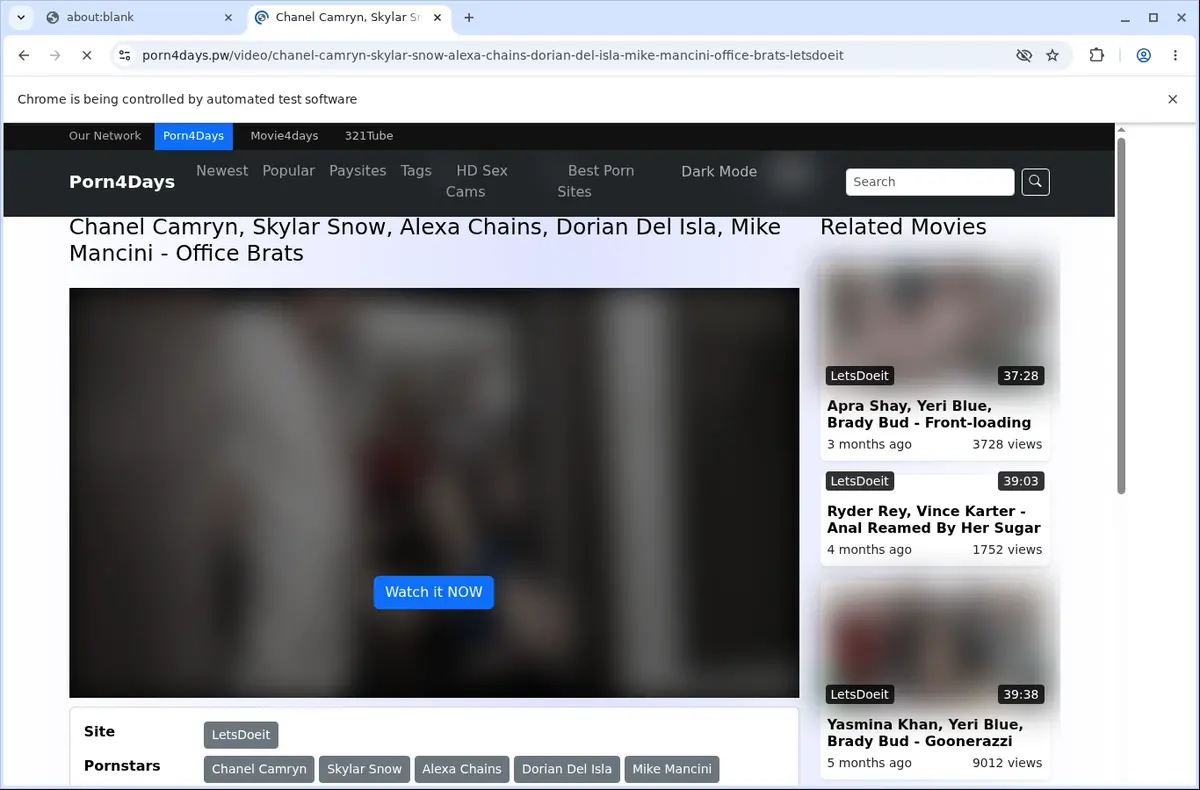Click the Chanel Camryn tag
The height and width of the screenshot is (790, 1200).
click(259, 769)
